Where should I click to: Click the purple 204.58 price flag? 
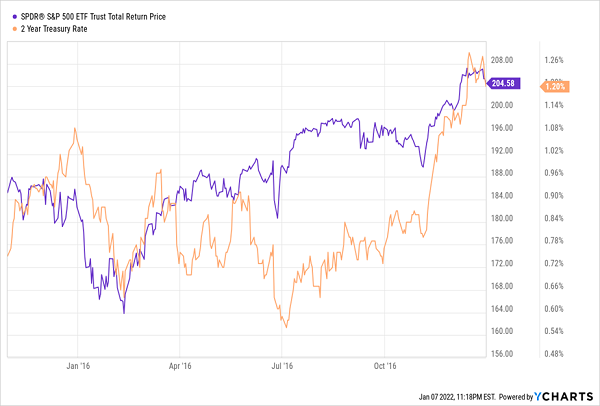point(503,83)
